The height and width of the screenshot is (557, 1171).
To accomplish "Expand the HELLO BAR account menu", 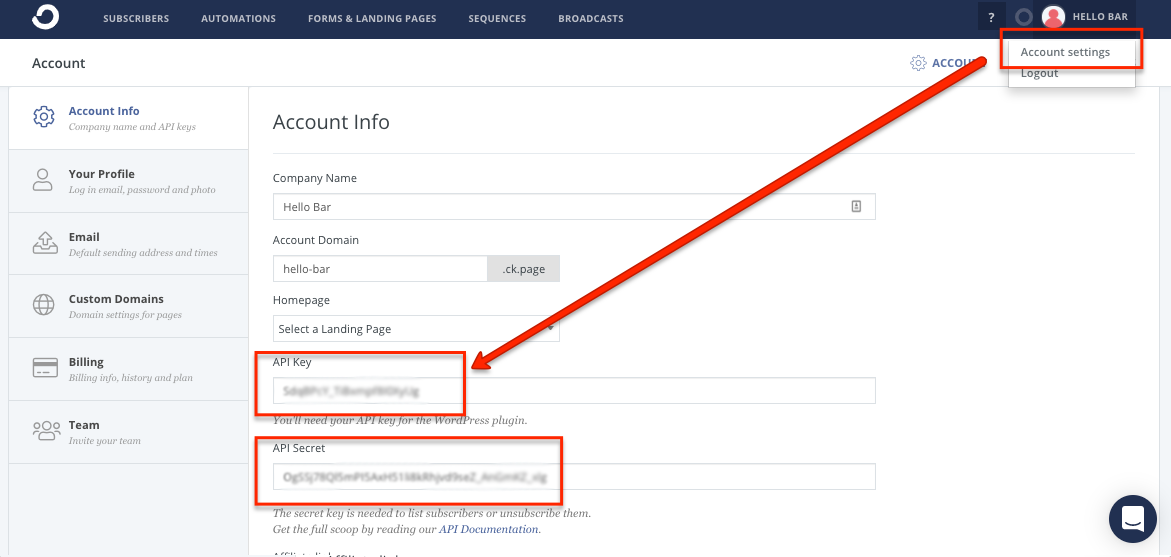I will (1100, 16).
